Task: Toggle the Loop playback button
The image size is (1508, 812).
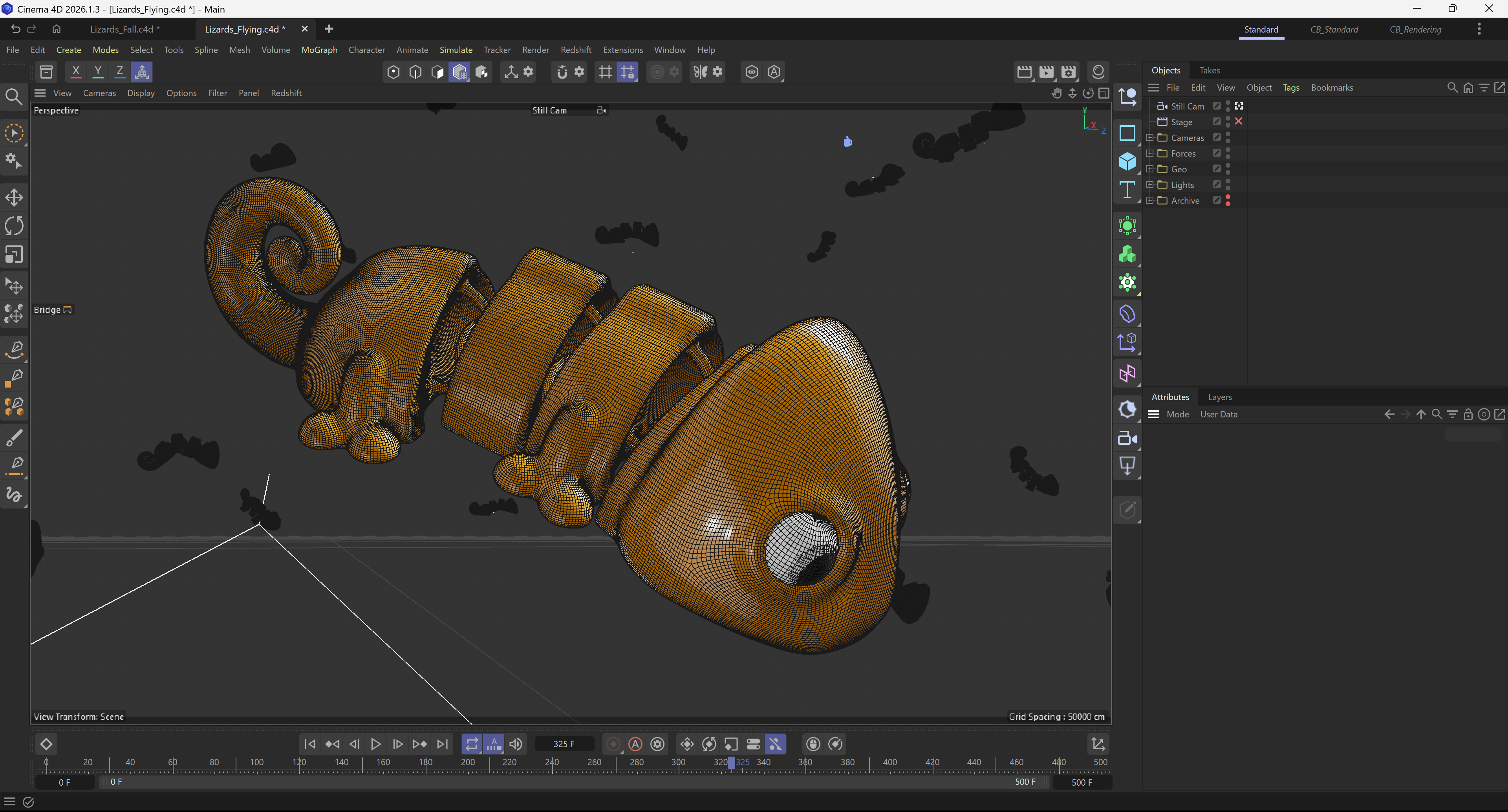Action: point(471,744)
